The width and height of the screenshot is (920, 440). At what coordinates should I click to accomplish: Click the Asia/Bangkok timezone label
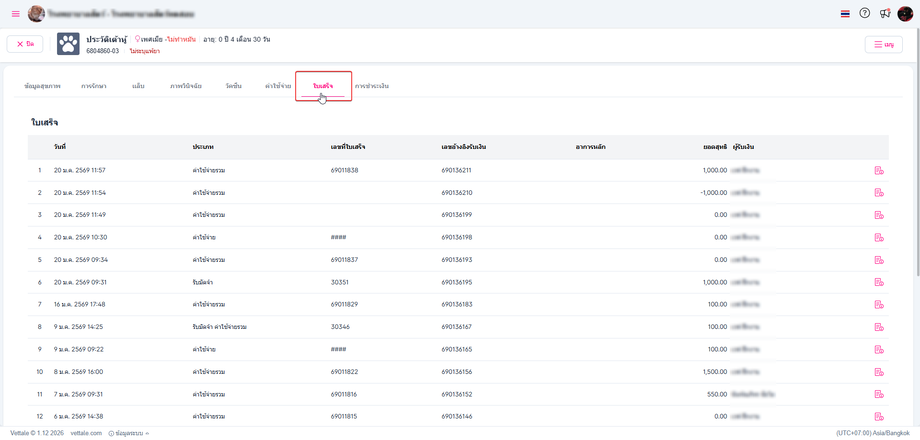click(x=890, y=434)
